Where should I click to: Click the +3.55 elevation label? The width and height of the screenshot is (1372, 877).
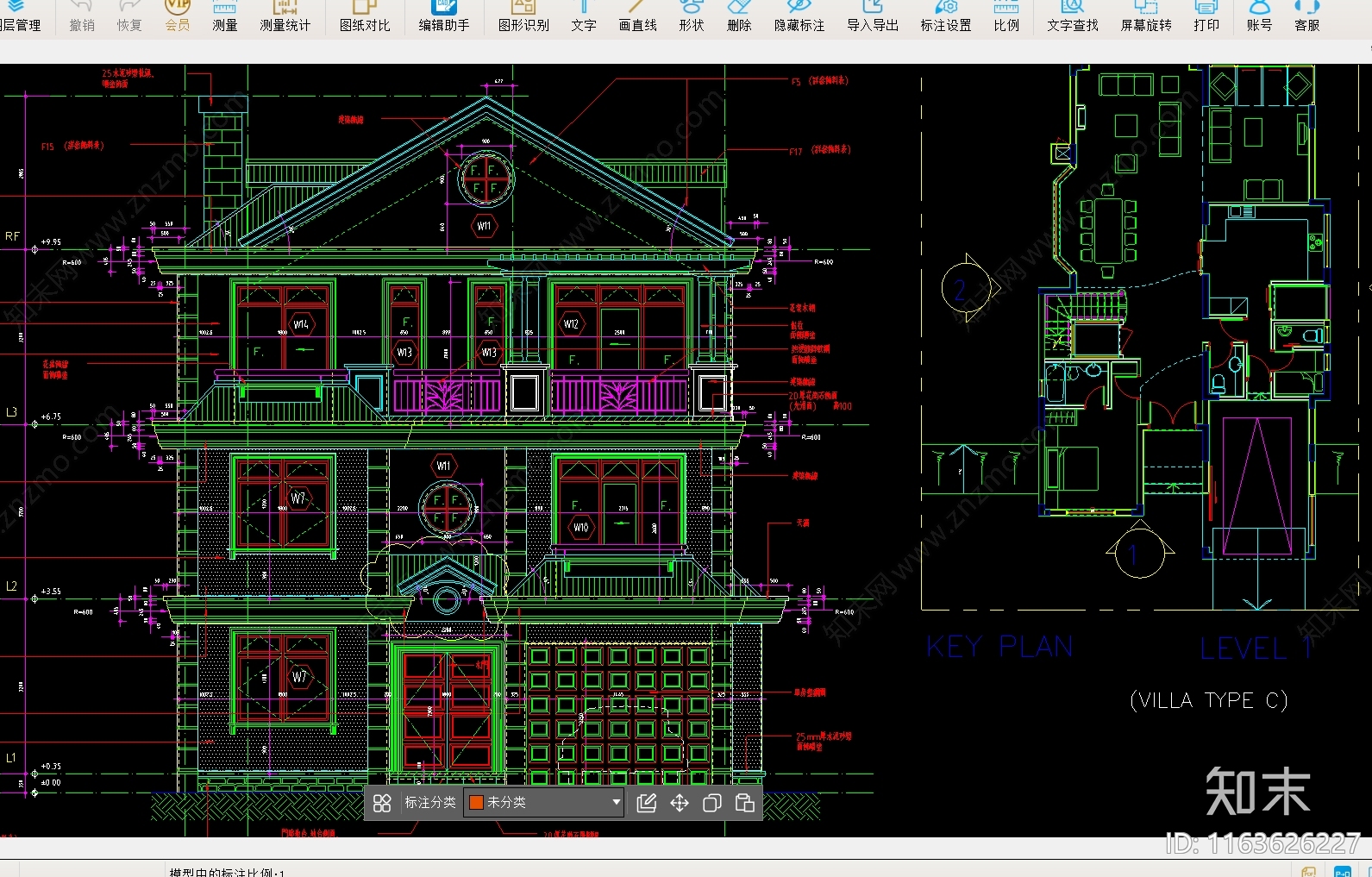point(51,592)
